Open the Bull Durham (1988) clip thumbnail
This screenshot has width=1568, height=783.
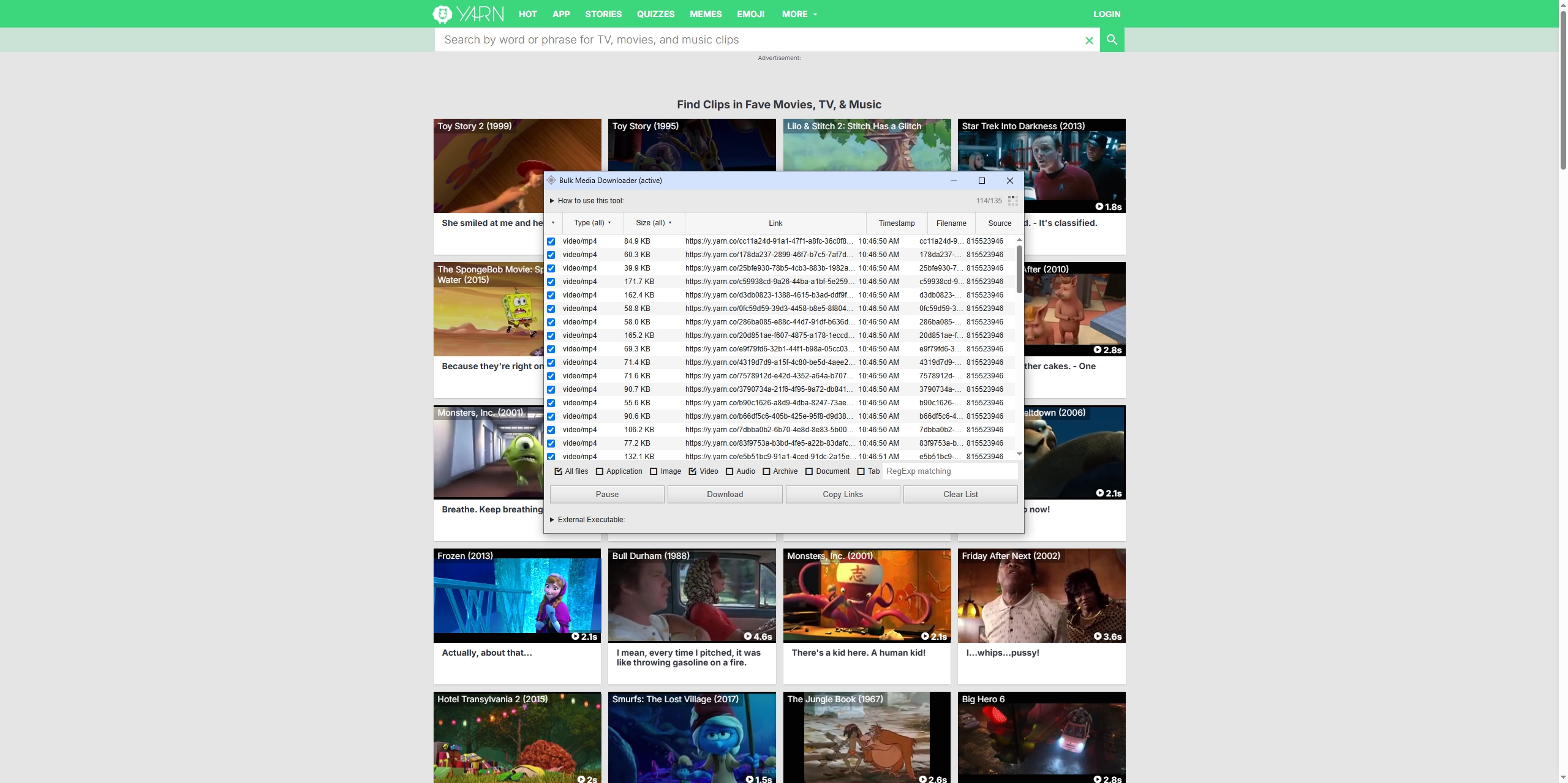[x=692, y=596]
